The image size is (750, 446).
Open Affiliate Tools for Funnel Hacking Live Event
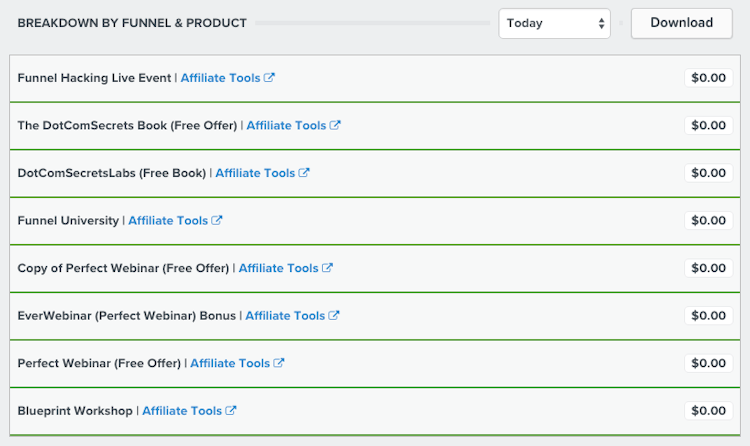[220, 78]
